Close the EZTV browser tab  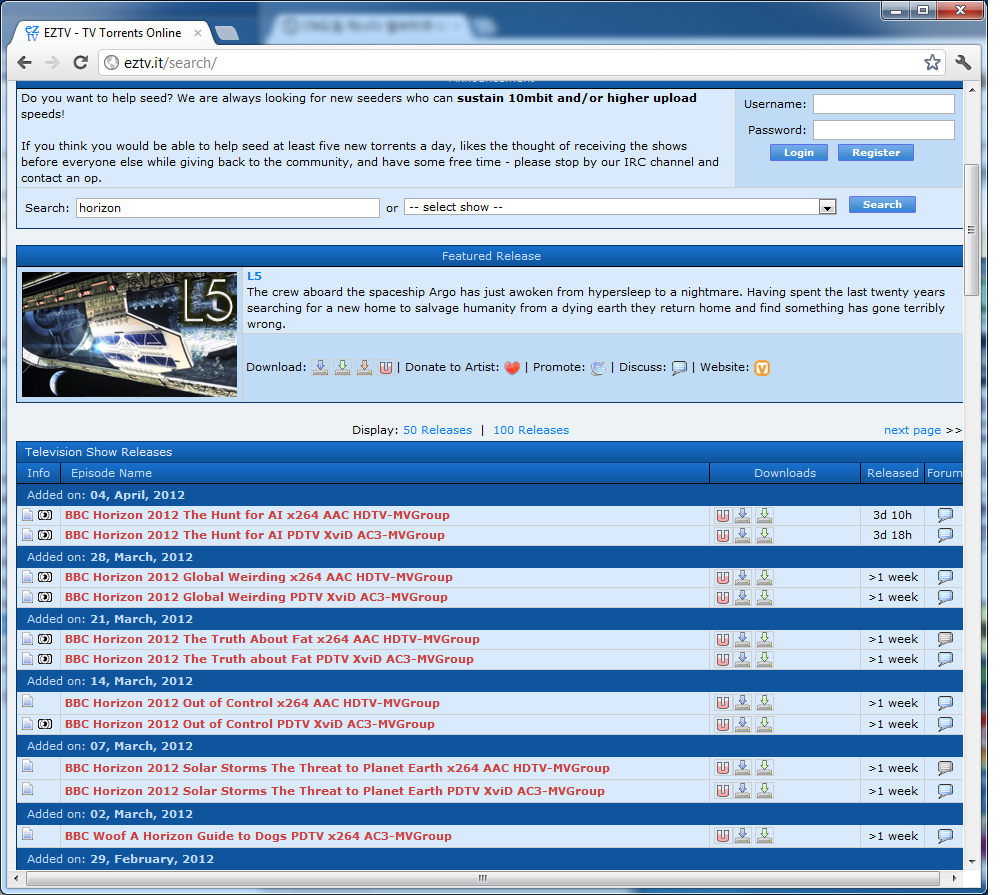(198, 33)
